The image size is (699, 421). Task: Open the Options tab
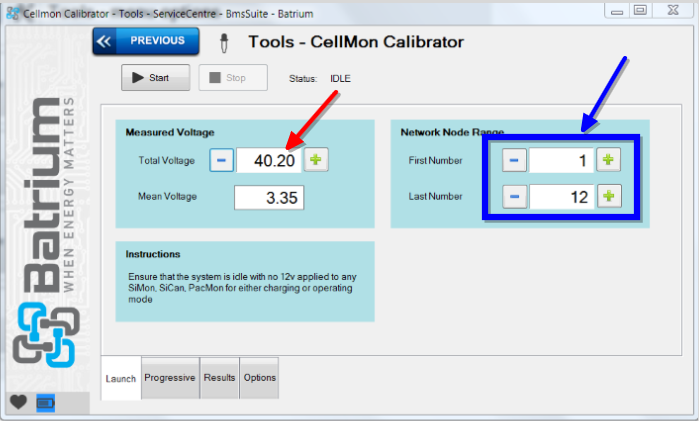pyautogui.click(x=259, y=378)
